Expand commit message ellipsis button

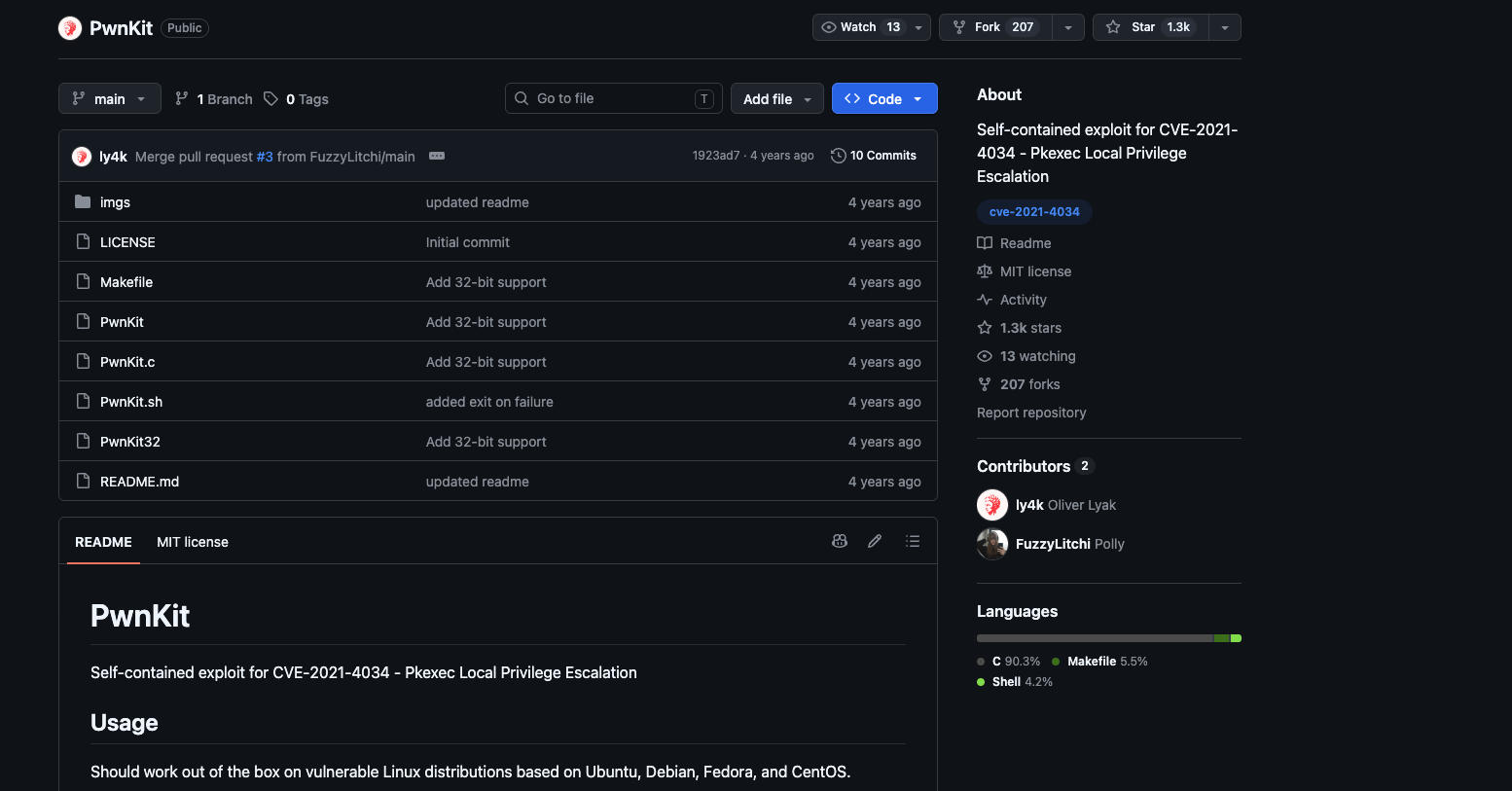coord(437,156)
